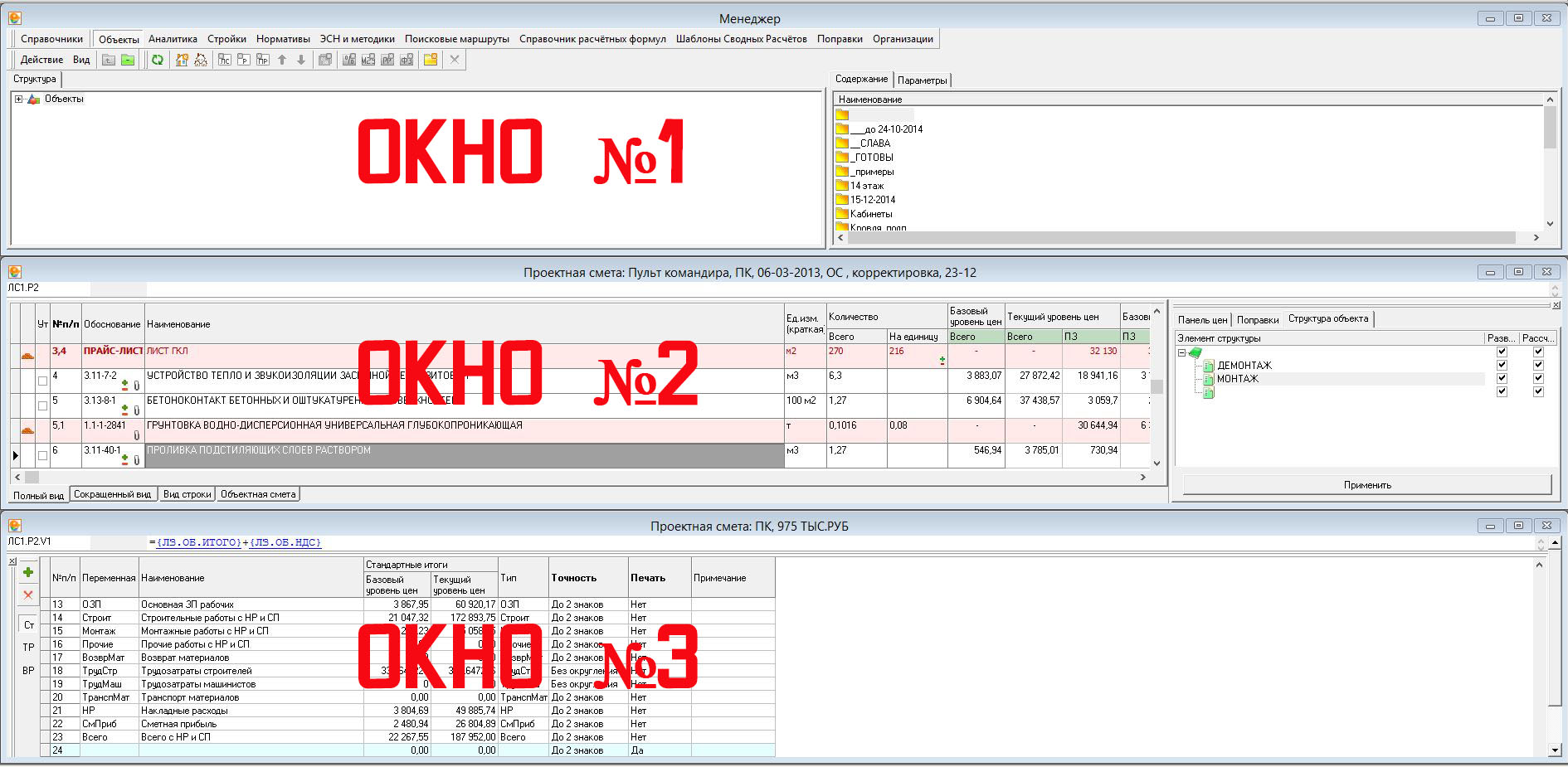
Task: Select the ДЕМОНТАЖ structure element
Action: click(1244, 366)
